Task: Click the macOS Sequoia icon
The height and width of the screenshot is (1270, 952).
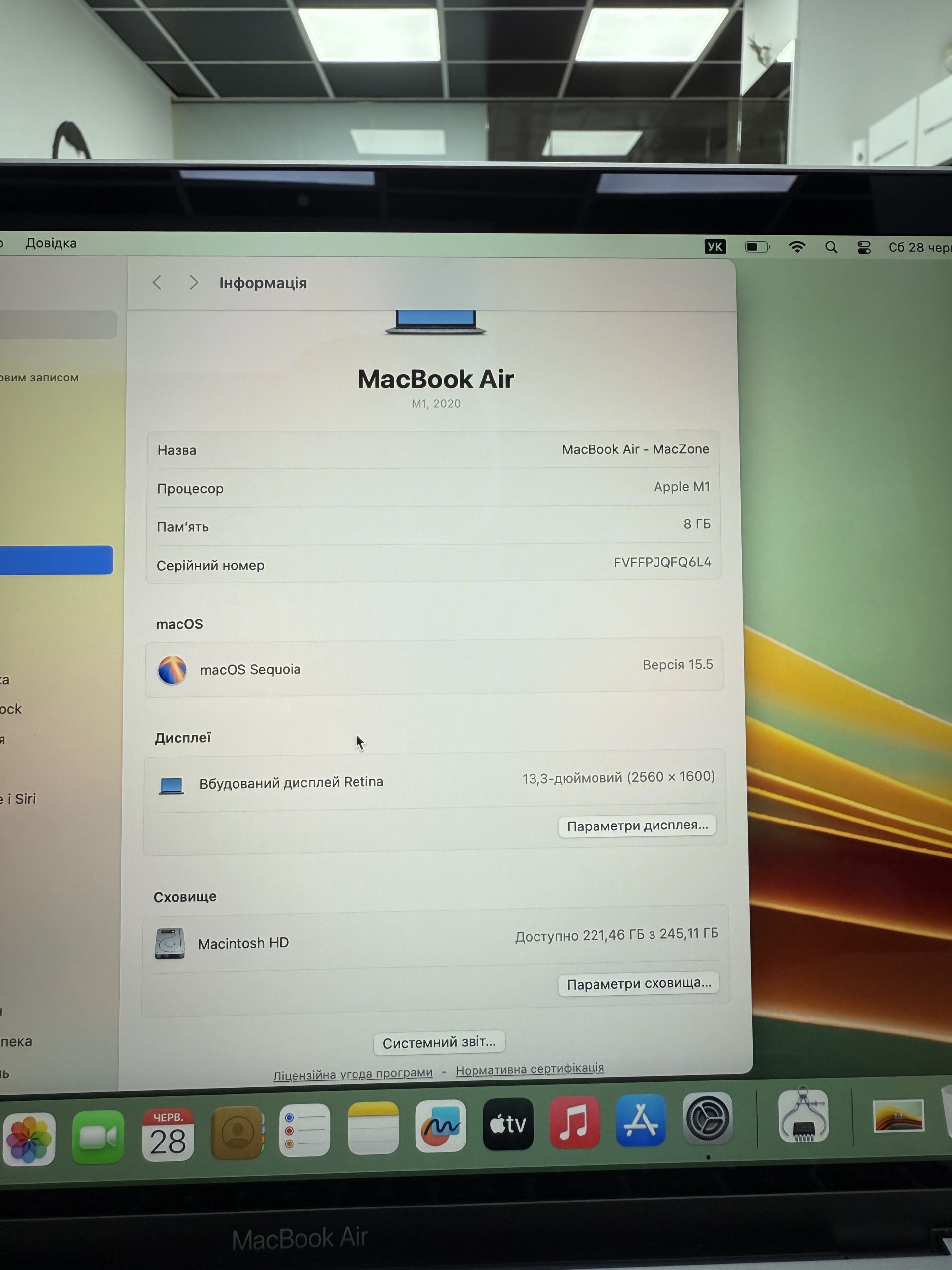Action: click(x=172, y=670)
